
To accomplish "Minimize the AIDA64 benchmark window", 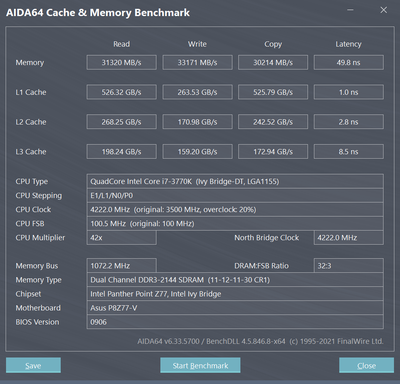I will [x=350, y=10].
